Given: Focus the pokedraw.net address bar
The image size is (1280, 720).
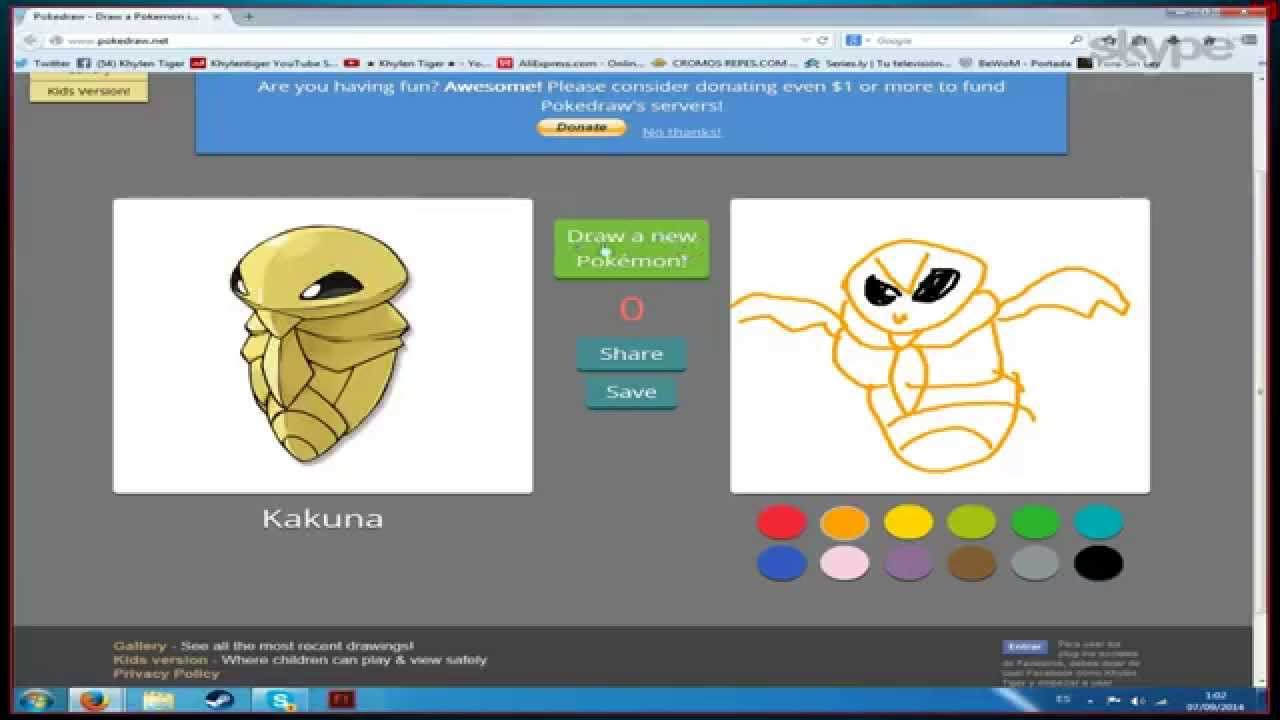Looking at the screenshot, I should tap(430, 41).
